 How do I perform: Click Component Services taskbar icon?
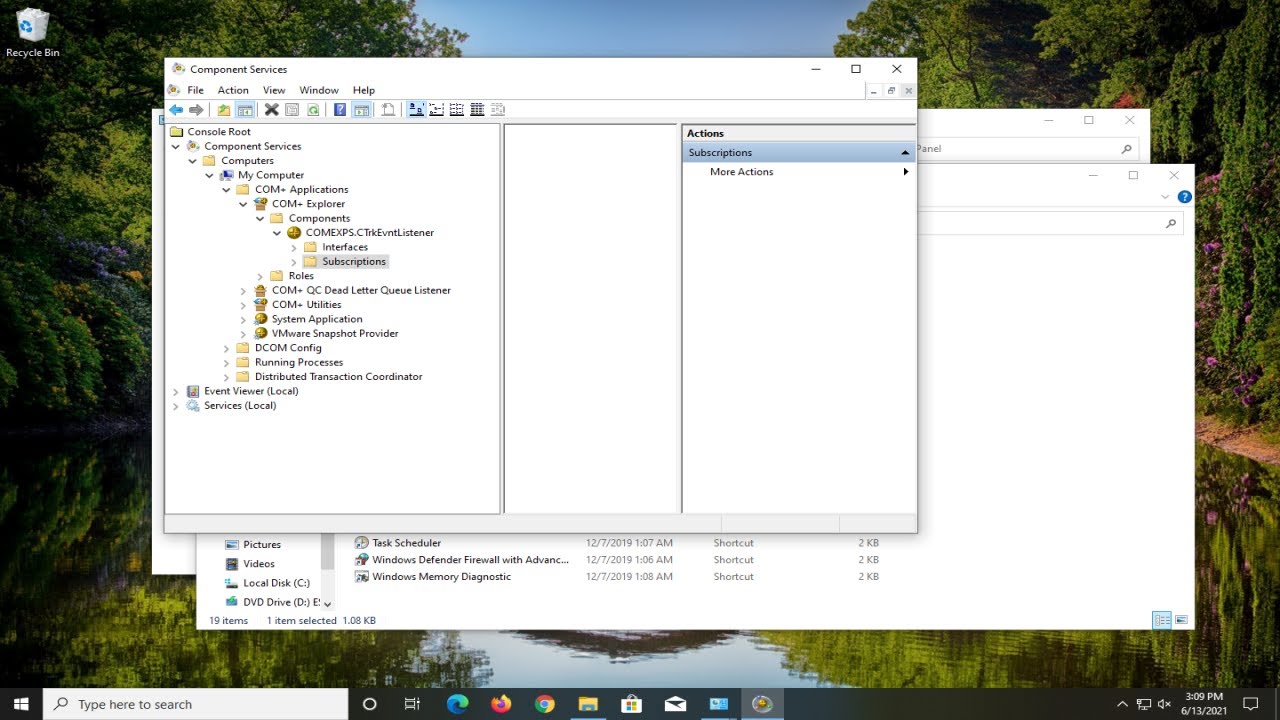pyautogui.click(x=762, y=704)
